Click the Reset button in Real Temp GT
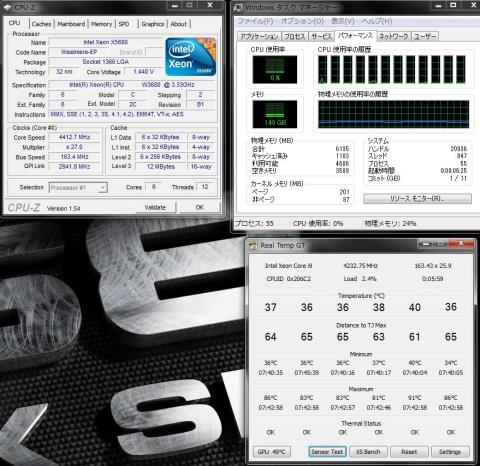This screenshot has width=480, height=466. click(x=409, y=452)
